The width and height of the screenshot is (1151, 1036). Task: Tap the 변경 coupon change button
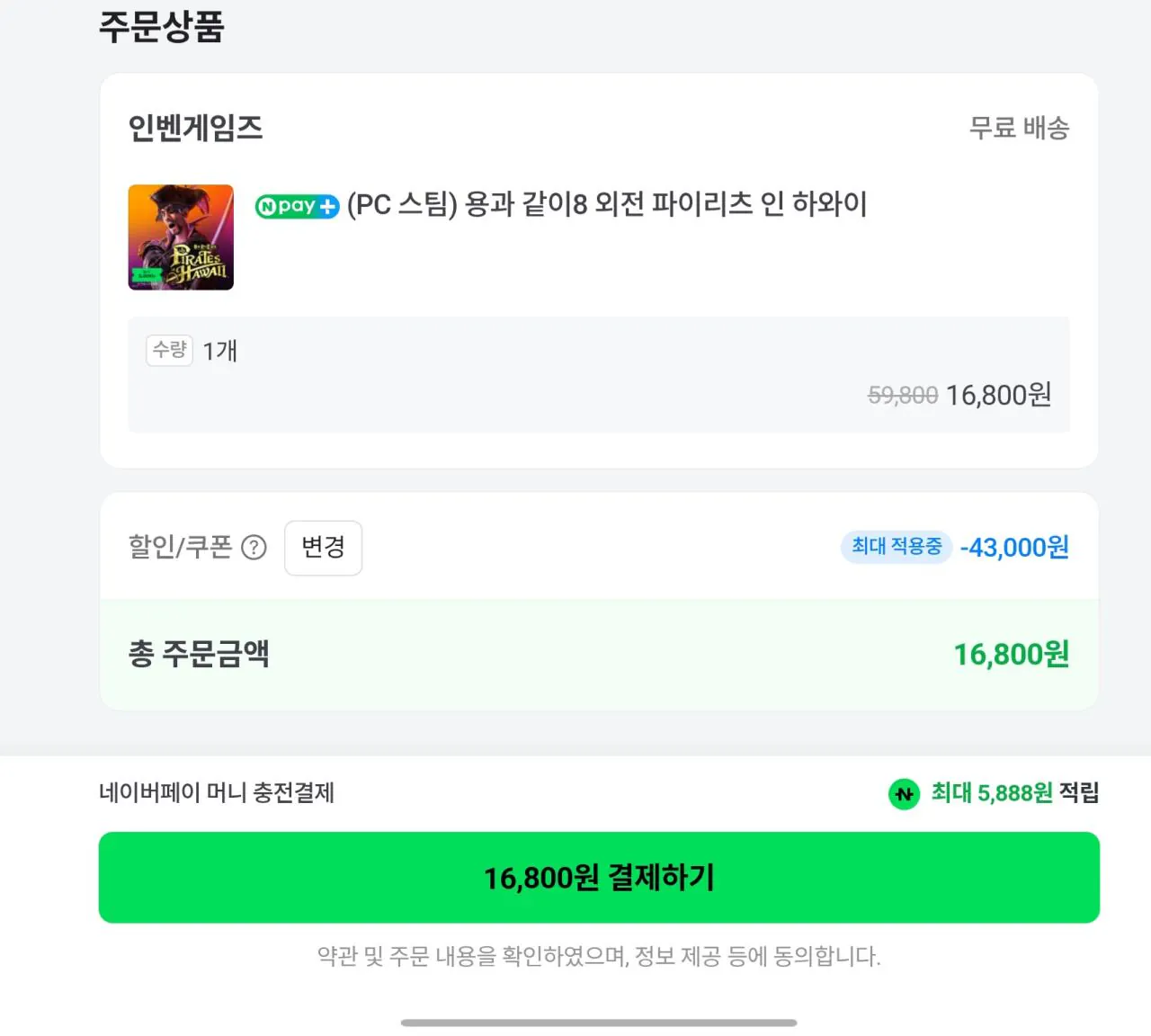point(323,548)
